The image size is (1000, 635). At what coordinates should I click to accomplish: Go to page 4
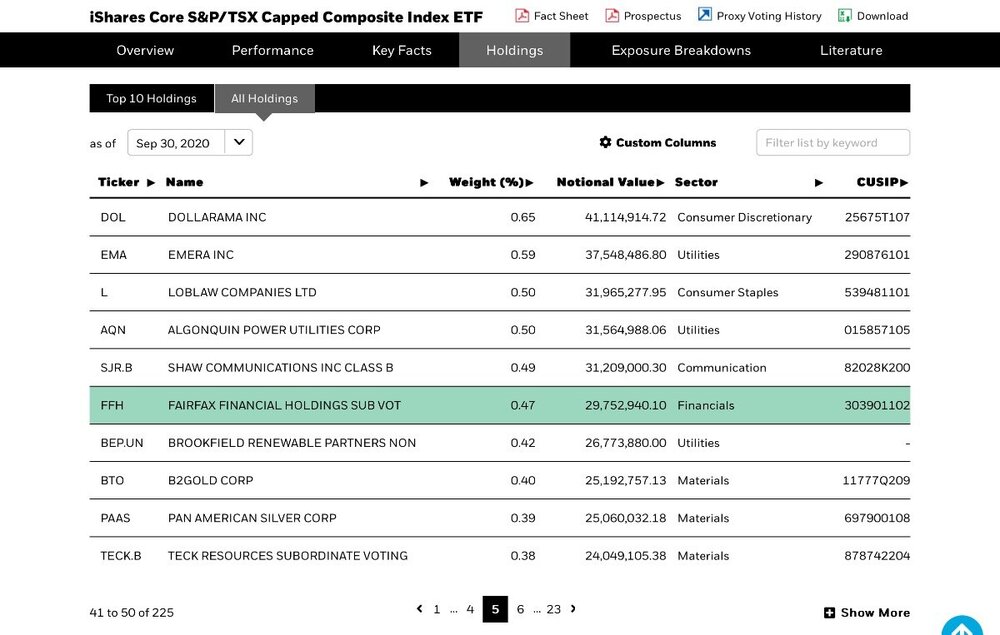click(x=470, y=609)
